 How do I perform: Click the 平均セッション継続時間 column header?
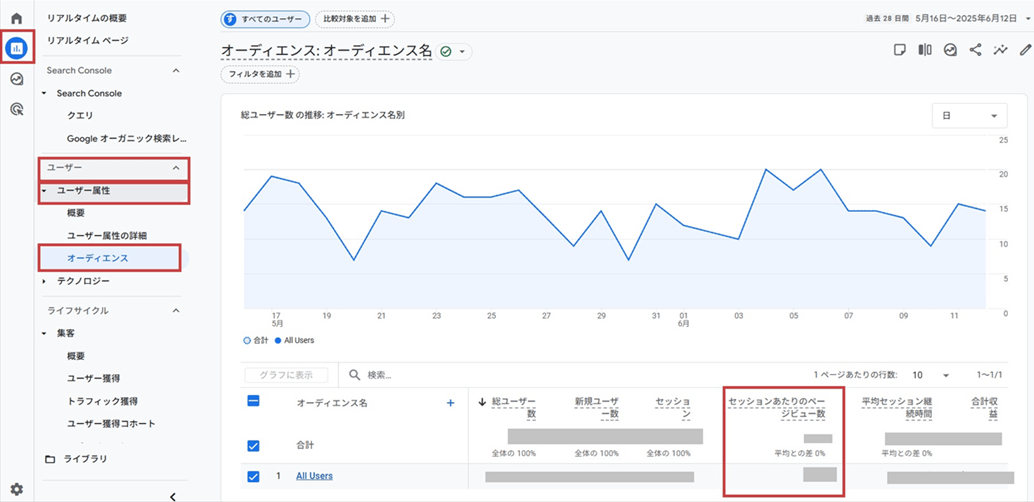[x=897, y=408]
